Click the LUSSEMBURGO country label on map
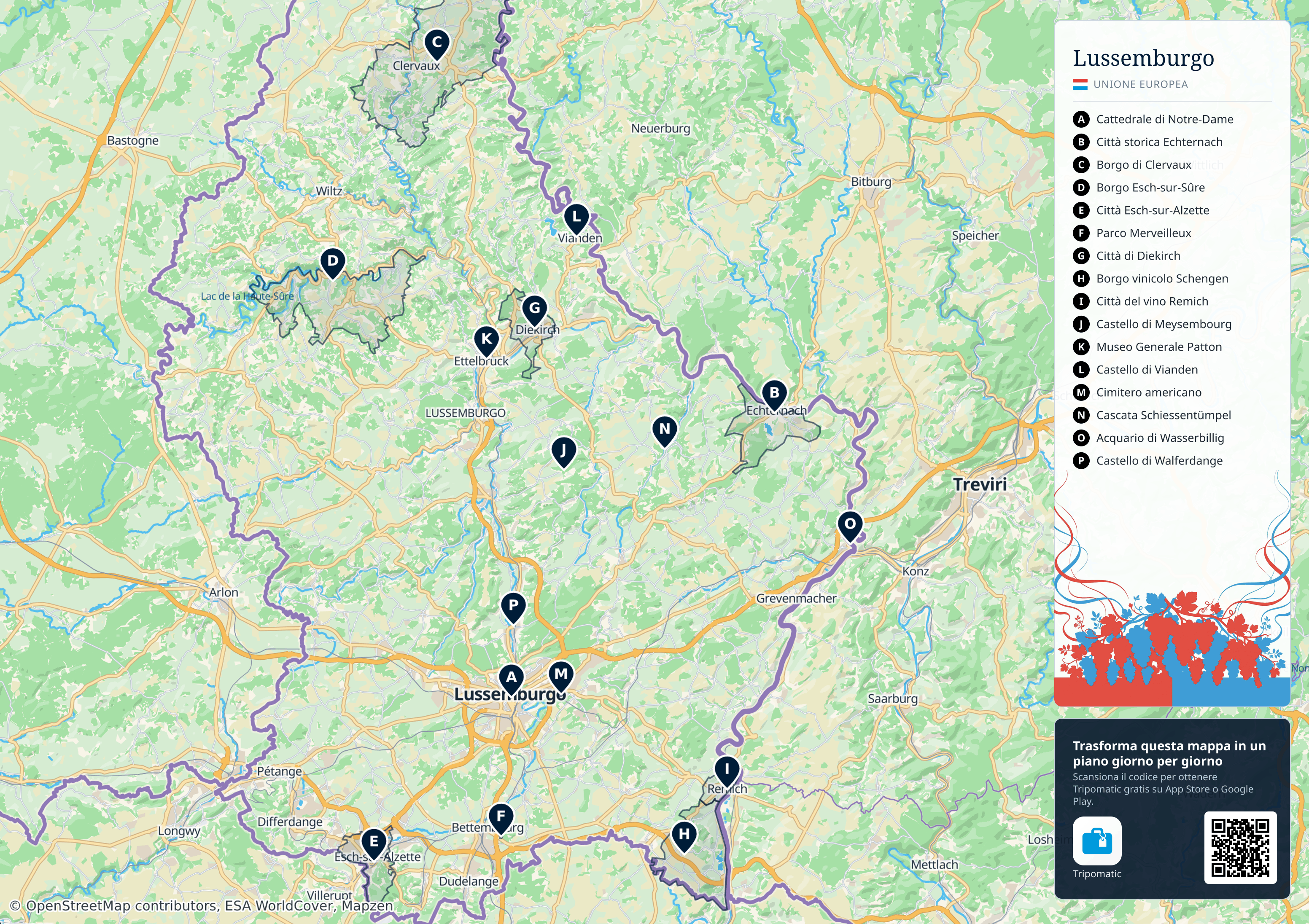 click(x=465, y=413)
